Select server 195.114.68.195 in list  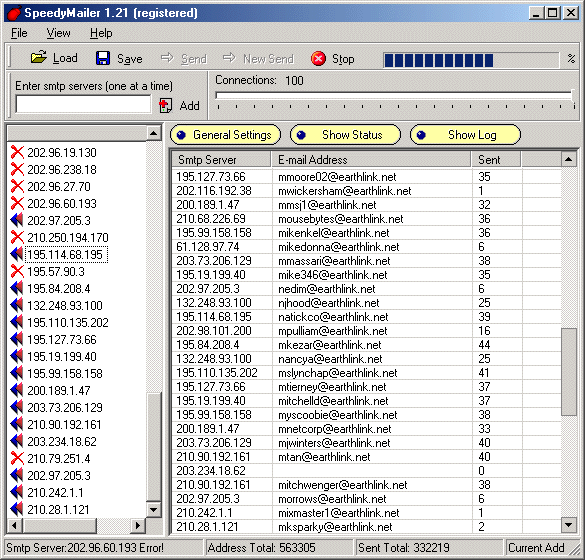(65, 254)
